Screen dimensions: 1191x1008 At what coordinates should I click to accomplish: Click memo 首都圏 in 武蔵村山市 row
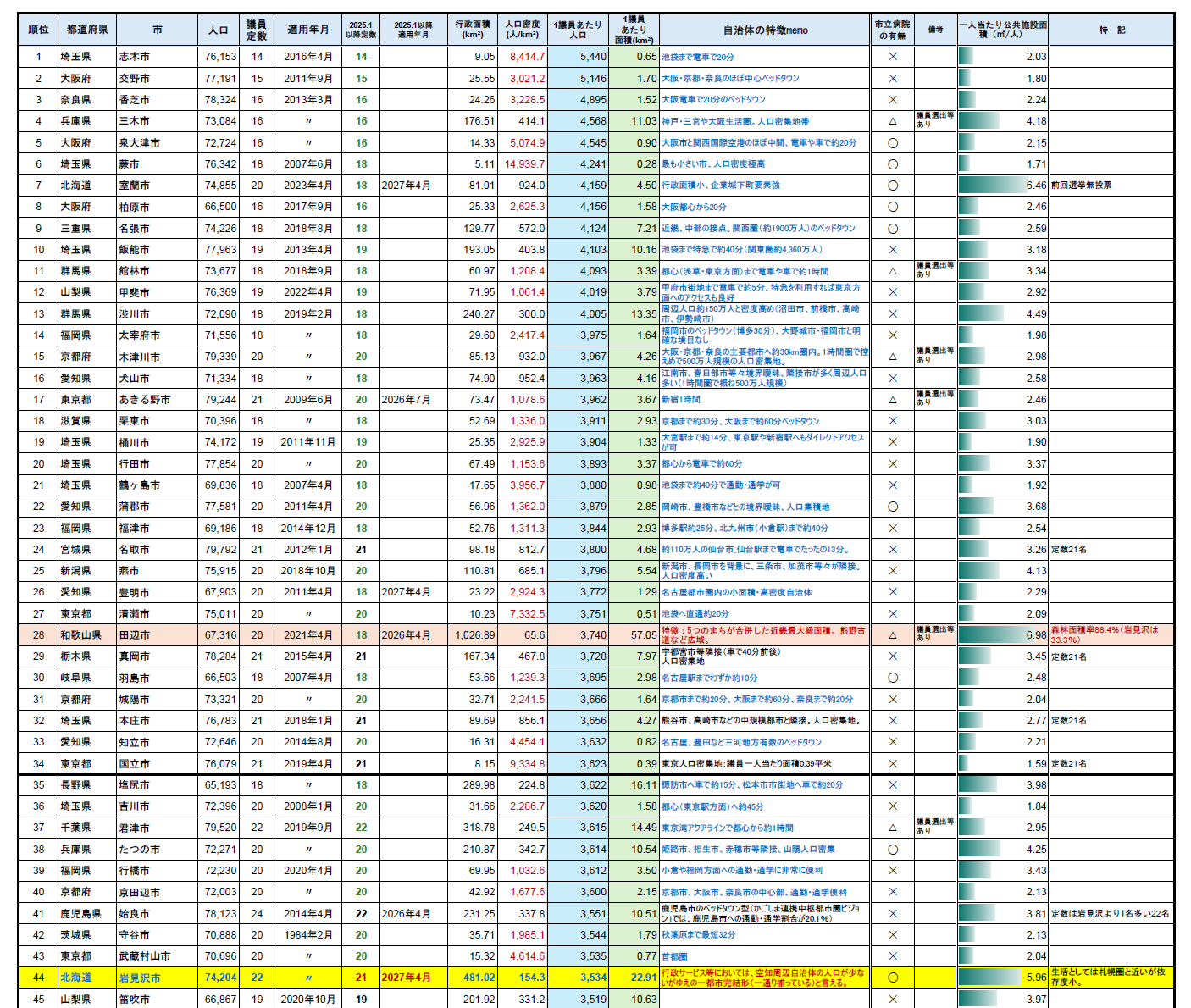click(x=675, y=956)
